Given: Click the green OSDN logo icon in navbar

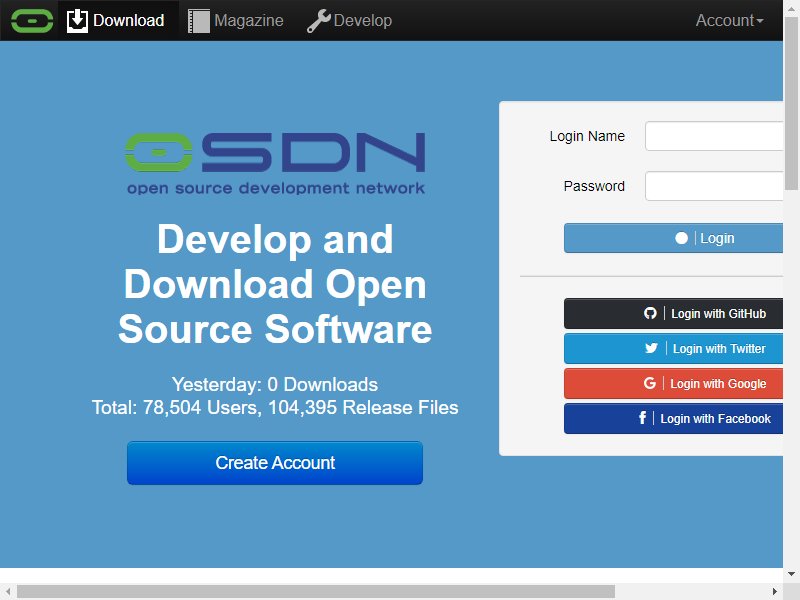Looking at the screenshot, I should 32,21.
